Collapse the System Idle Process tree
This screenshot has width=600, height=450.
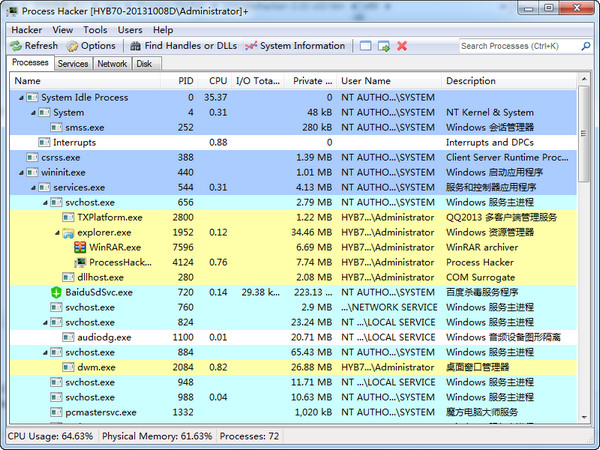(20, 98)
